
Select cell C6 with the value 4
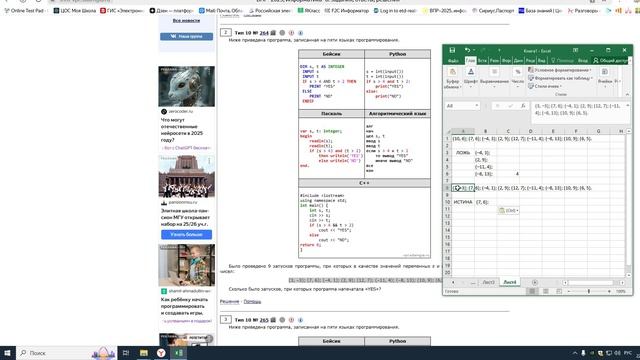click(x=508, y=174)
